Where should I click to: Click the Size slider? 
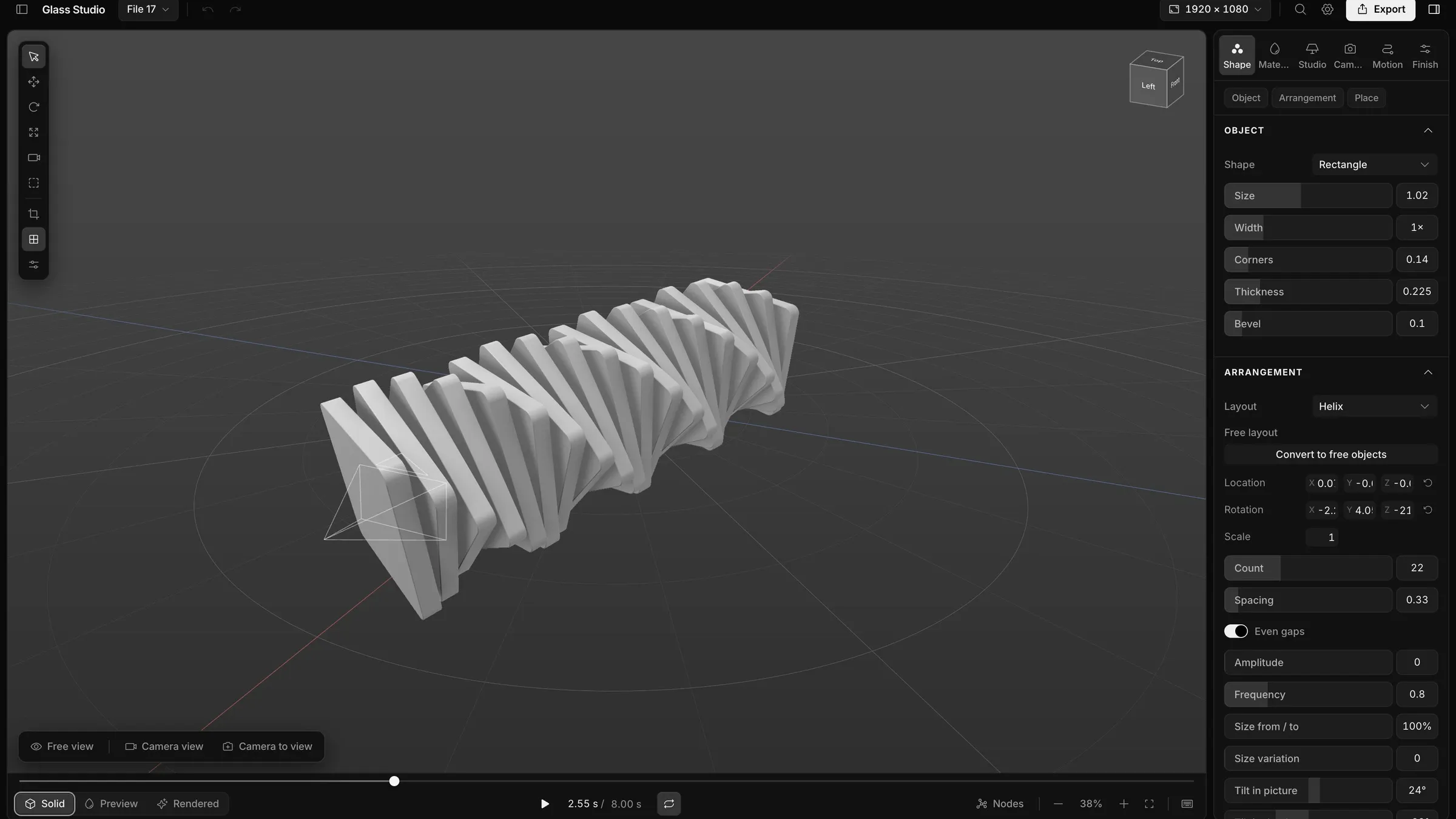[x=1308, y=195]
